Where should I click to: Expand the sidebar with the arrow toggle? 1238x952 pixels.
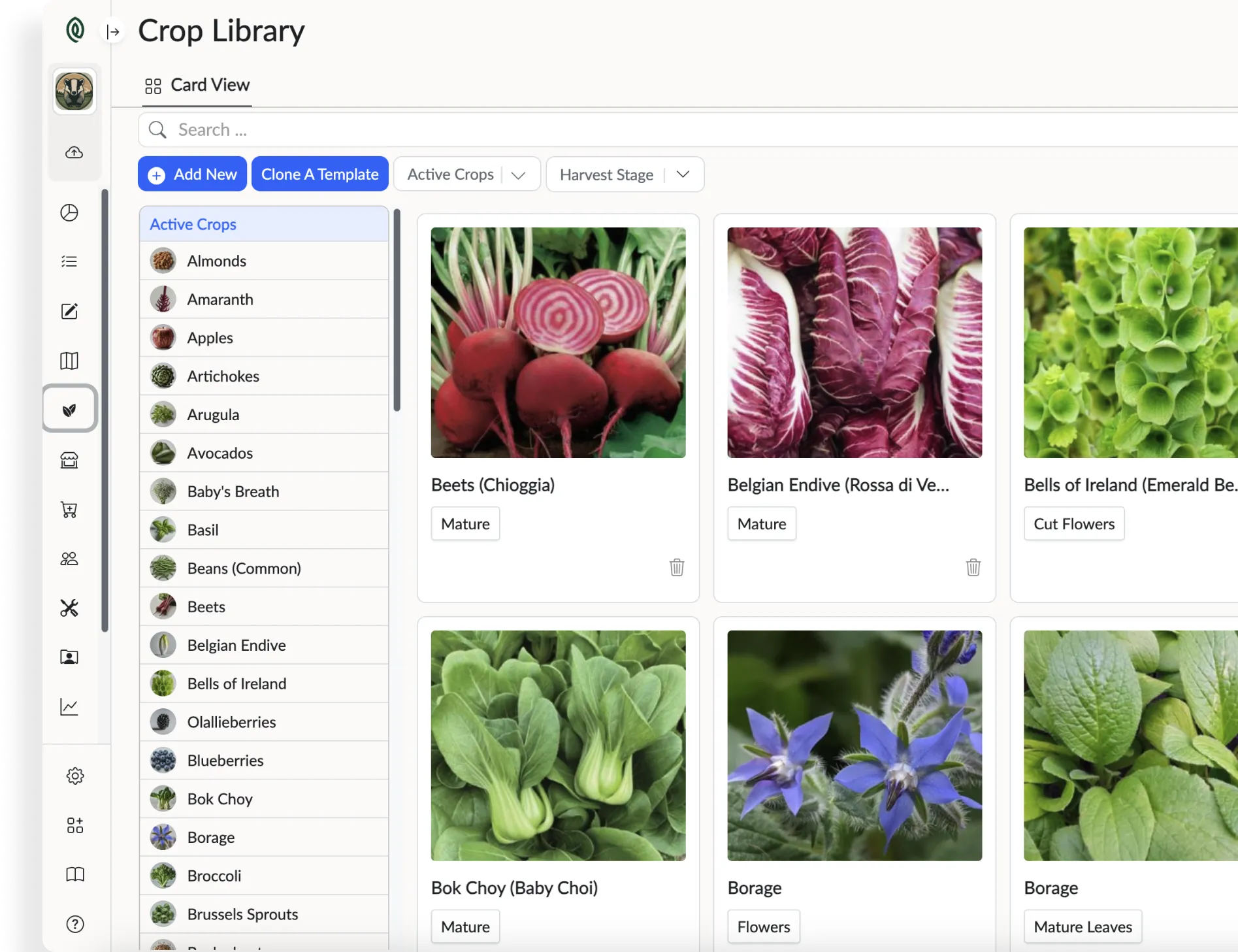click(x=113, y=31)
